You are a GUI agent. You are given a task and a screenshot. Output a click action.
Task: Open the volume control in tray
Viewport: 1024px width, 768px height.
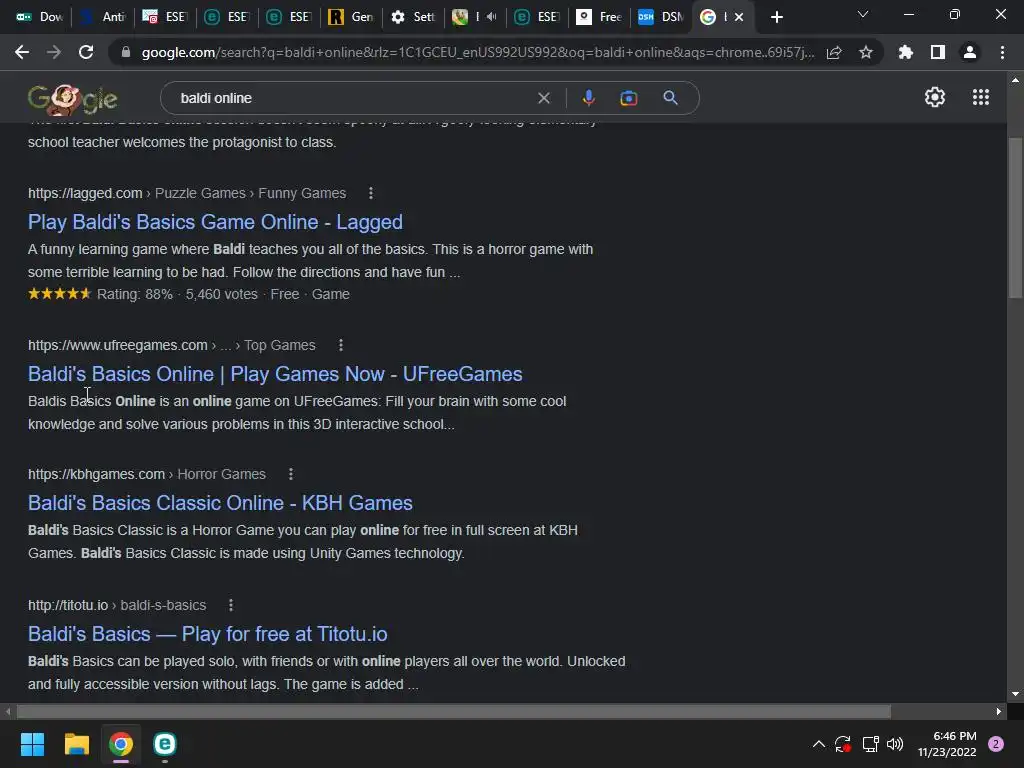(x=895, y=744)
